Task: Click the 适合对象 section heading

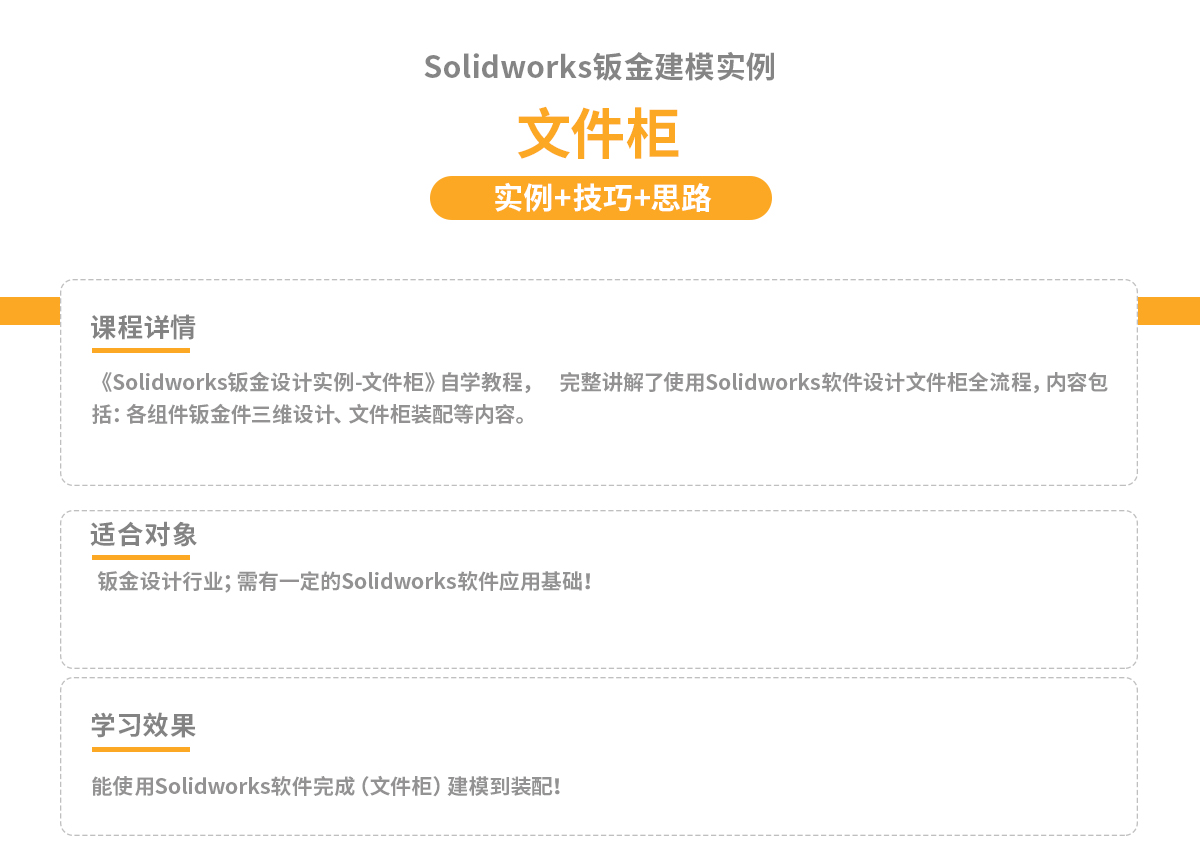Action: [x=143, y=534]
